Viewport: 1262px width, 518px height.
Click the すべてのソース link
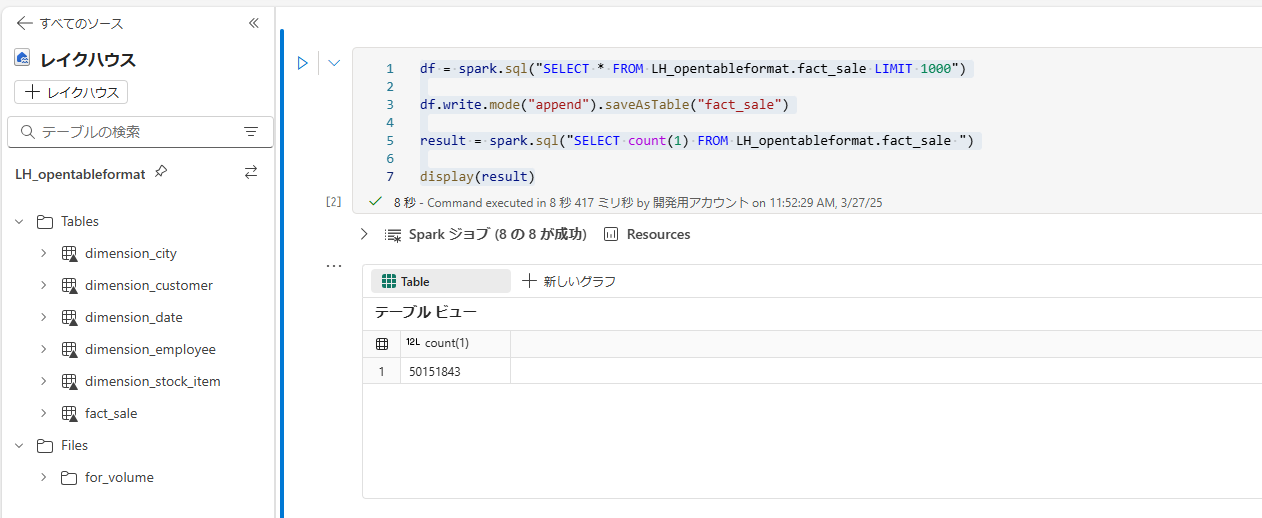point(82,23)
